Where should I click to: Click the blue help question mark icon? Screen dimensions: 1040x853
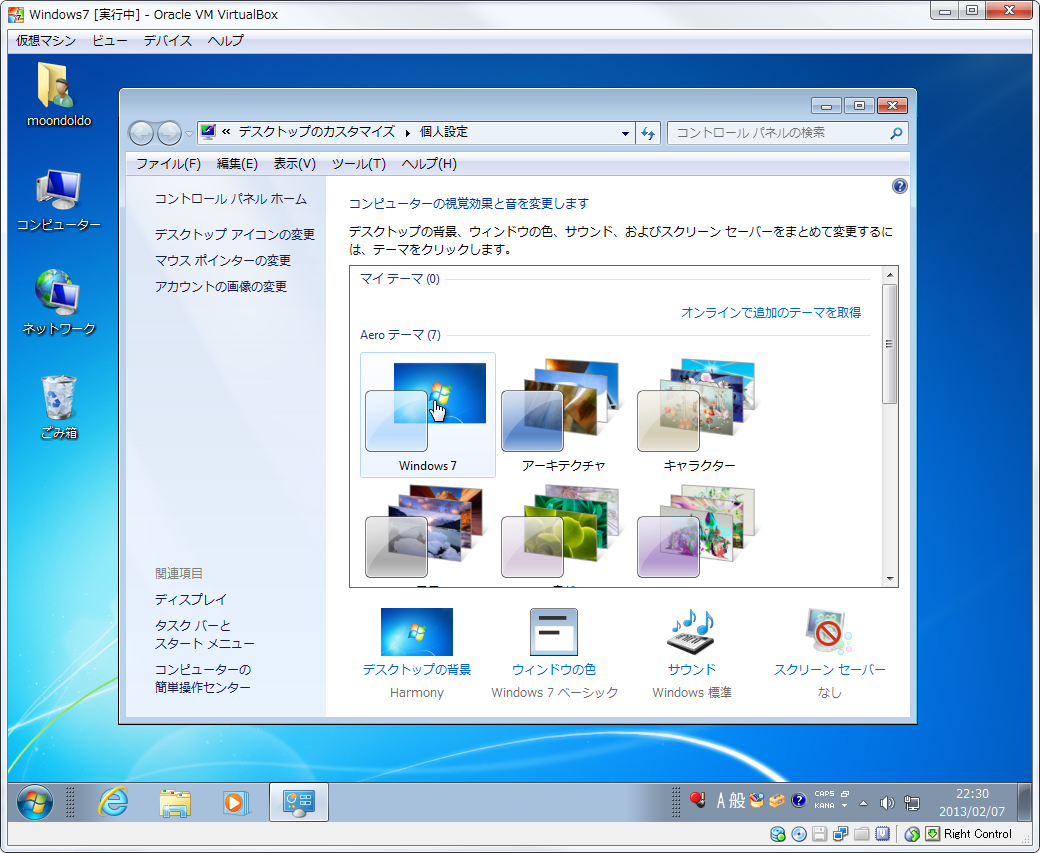(x=899, y=186)
